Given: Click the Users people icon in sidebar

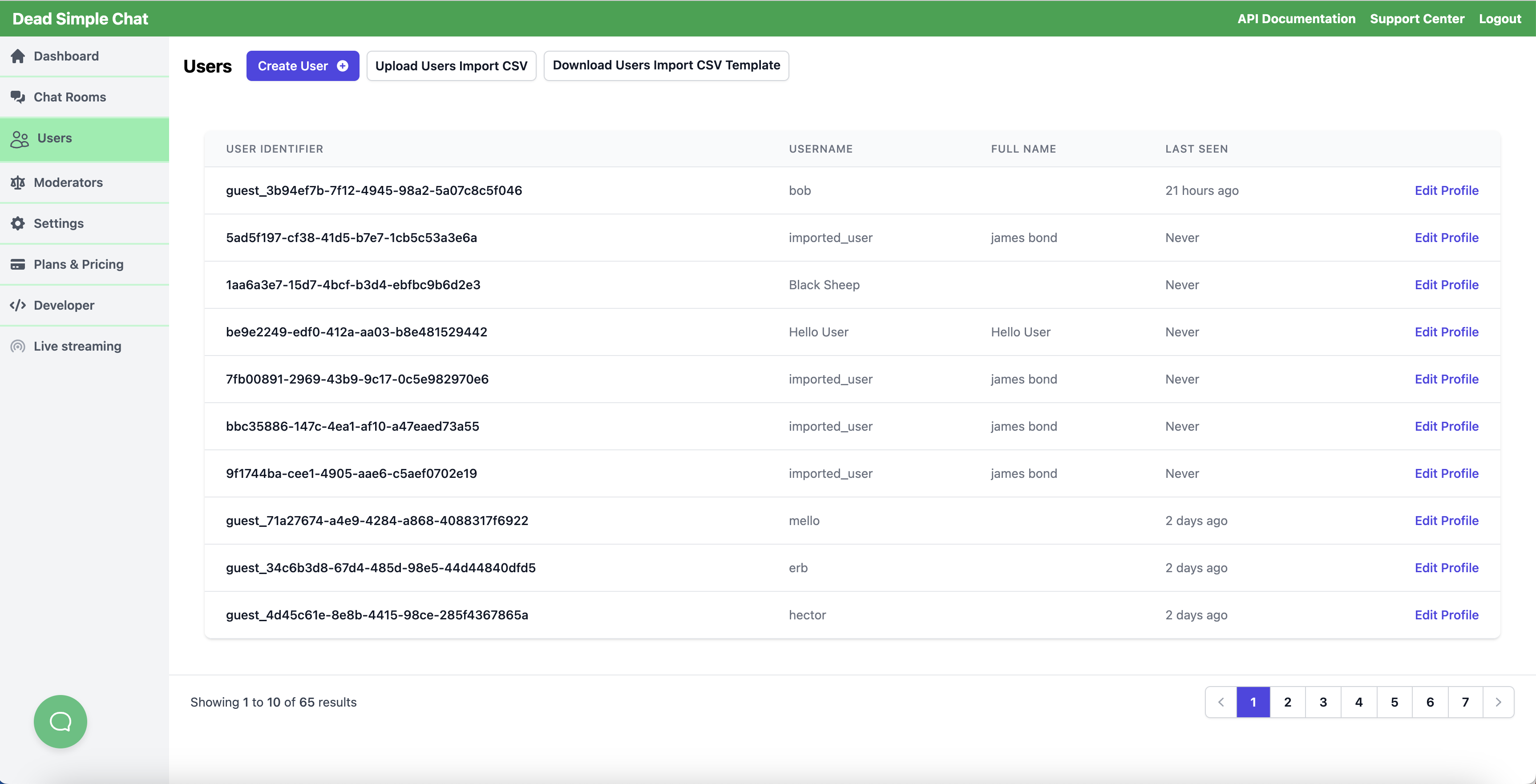Looking at the screenshot, I should coord(20,139).
